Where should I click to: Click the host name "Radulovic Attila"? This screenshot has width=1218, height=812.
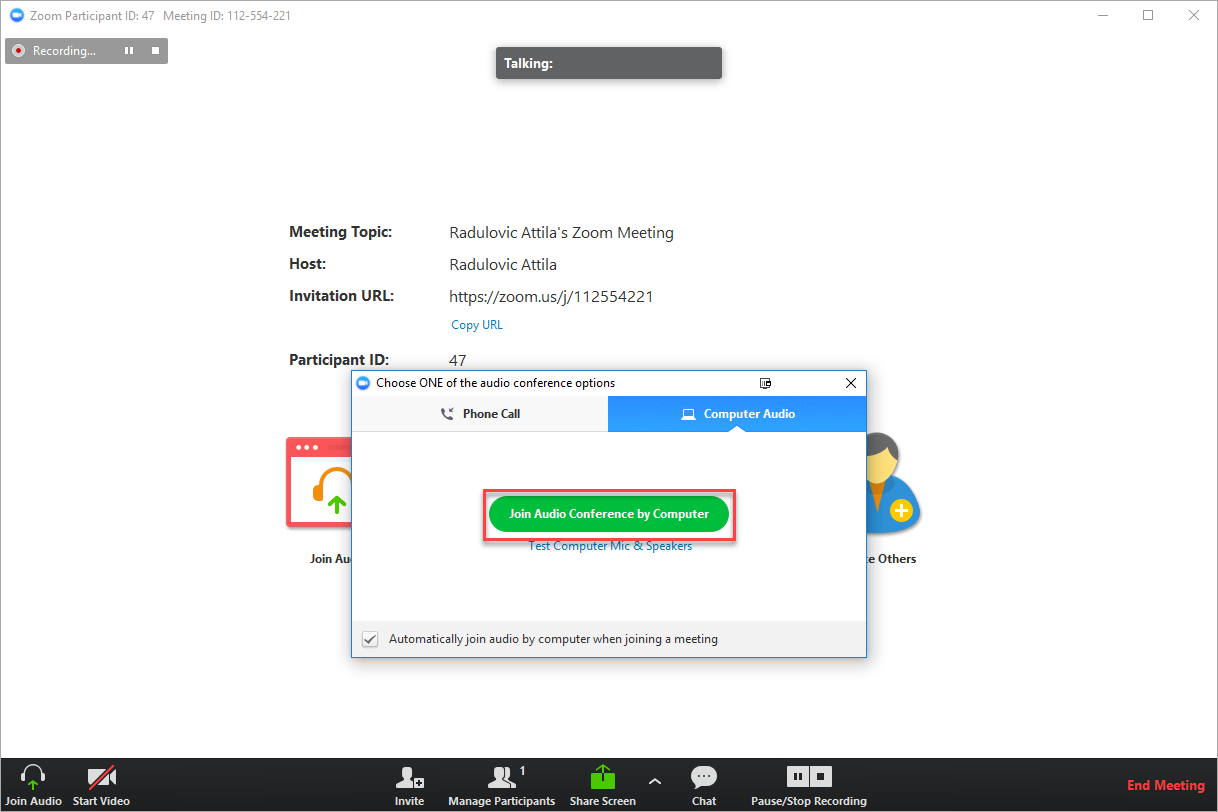coord(503,265)
